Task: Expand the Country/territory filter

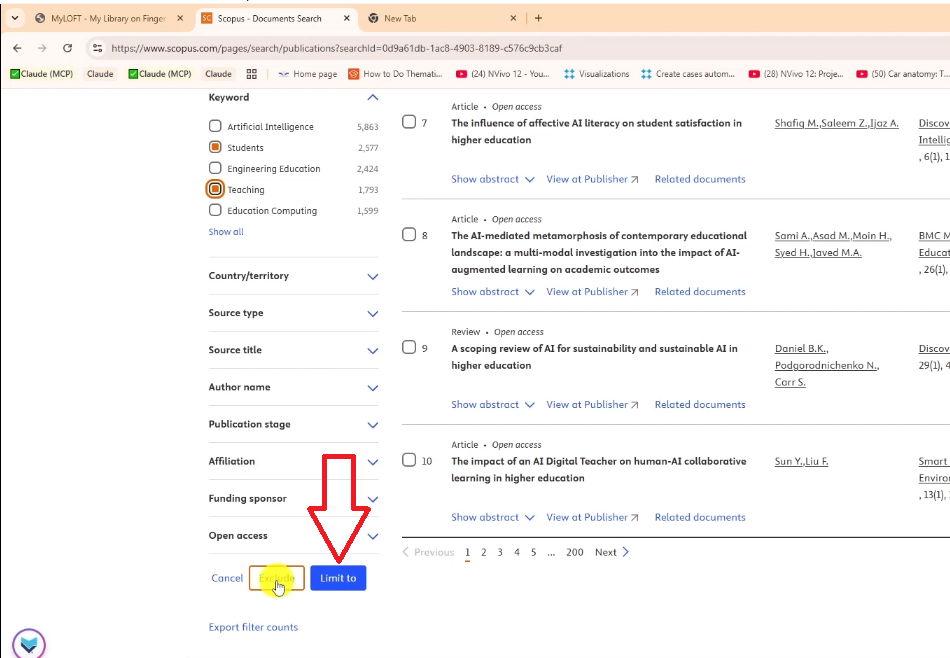Action: 373,276
